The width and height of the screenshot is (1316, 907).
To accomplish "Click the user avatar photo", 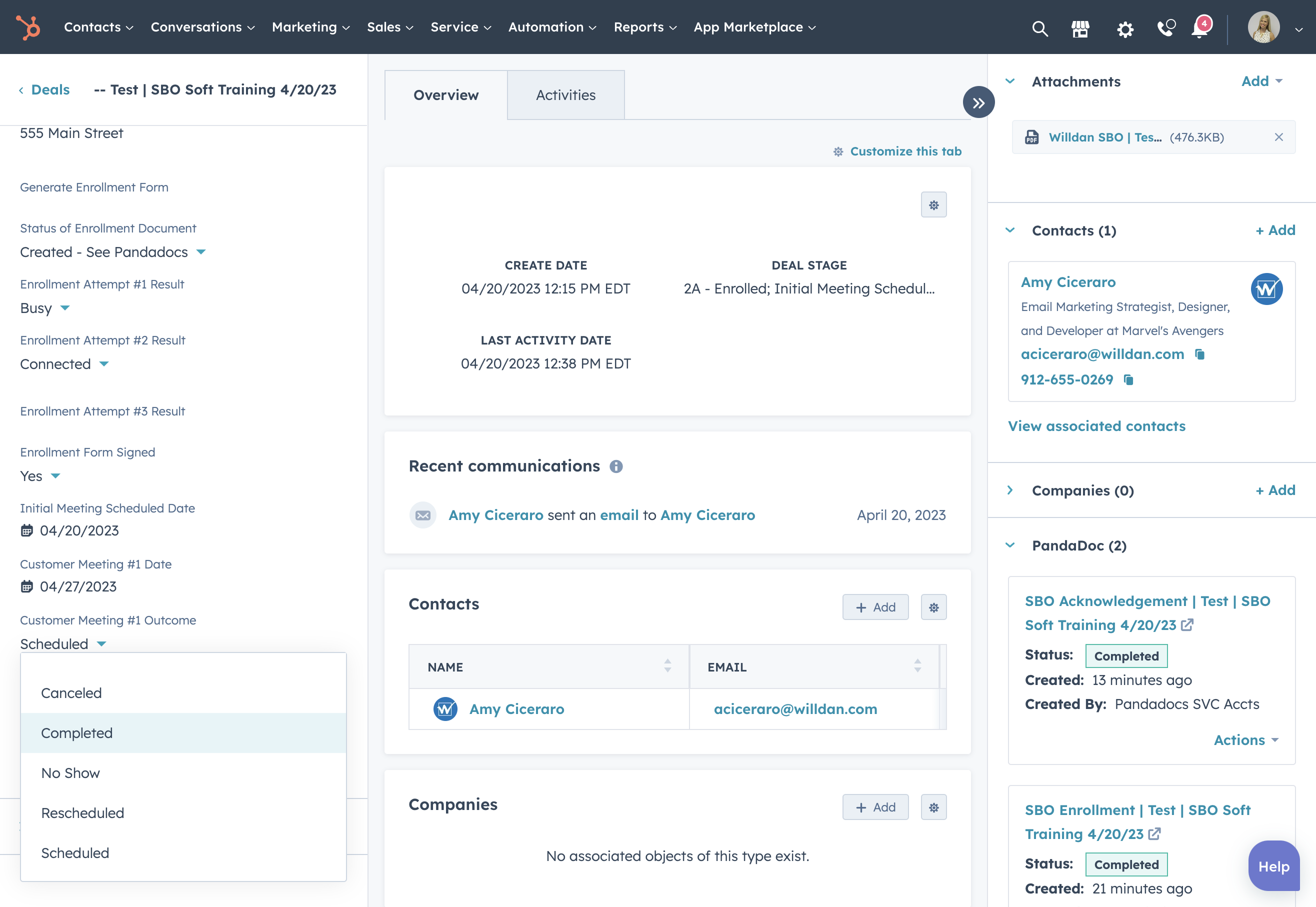I will [x=1263, y=27].
